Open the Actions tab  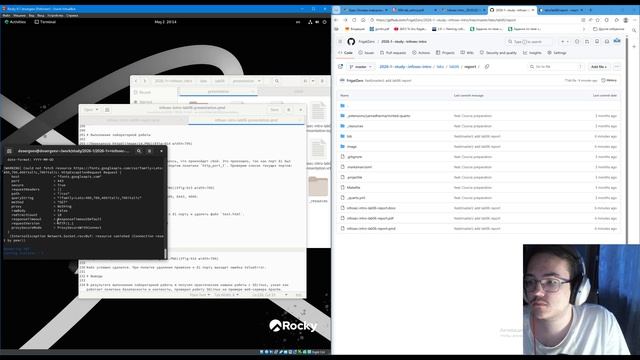421,53
